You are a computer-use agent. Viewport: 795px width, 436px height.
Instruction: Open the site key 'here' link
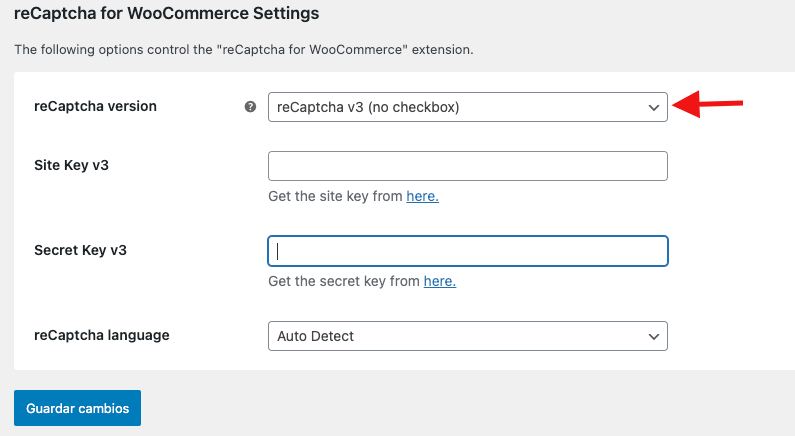[422, 196]
